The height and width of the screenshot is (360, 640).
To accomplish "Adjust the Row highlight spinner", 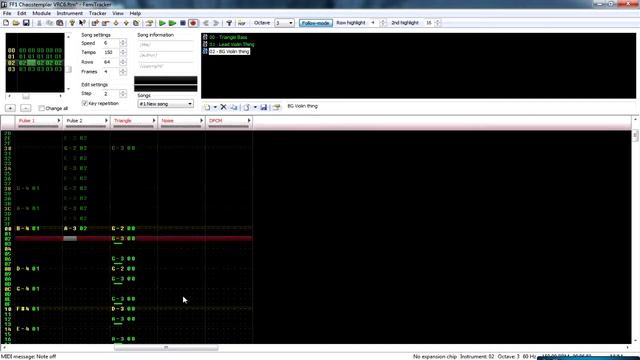I will pyautogui.click(x=382, y=23).
